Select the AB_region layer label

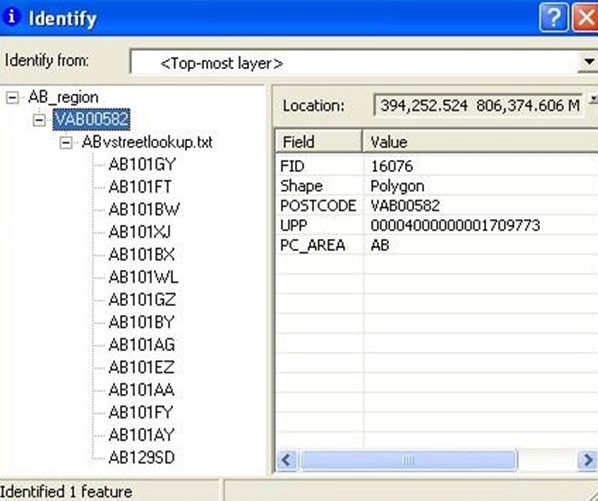[x=63, y=97]
